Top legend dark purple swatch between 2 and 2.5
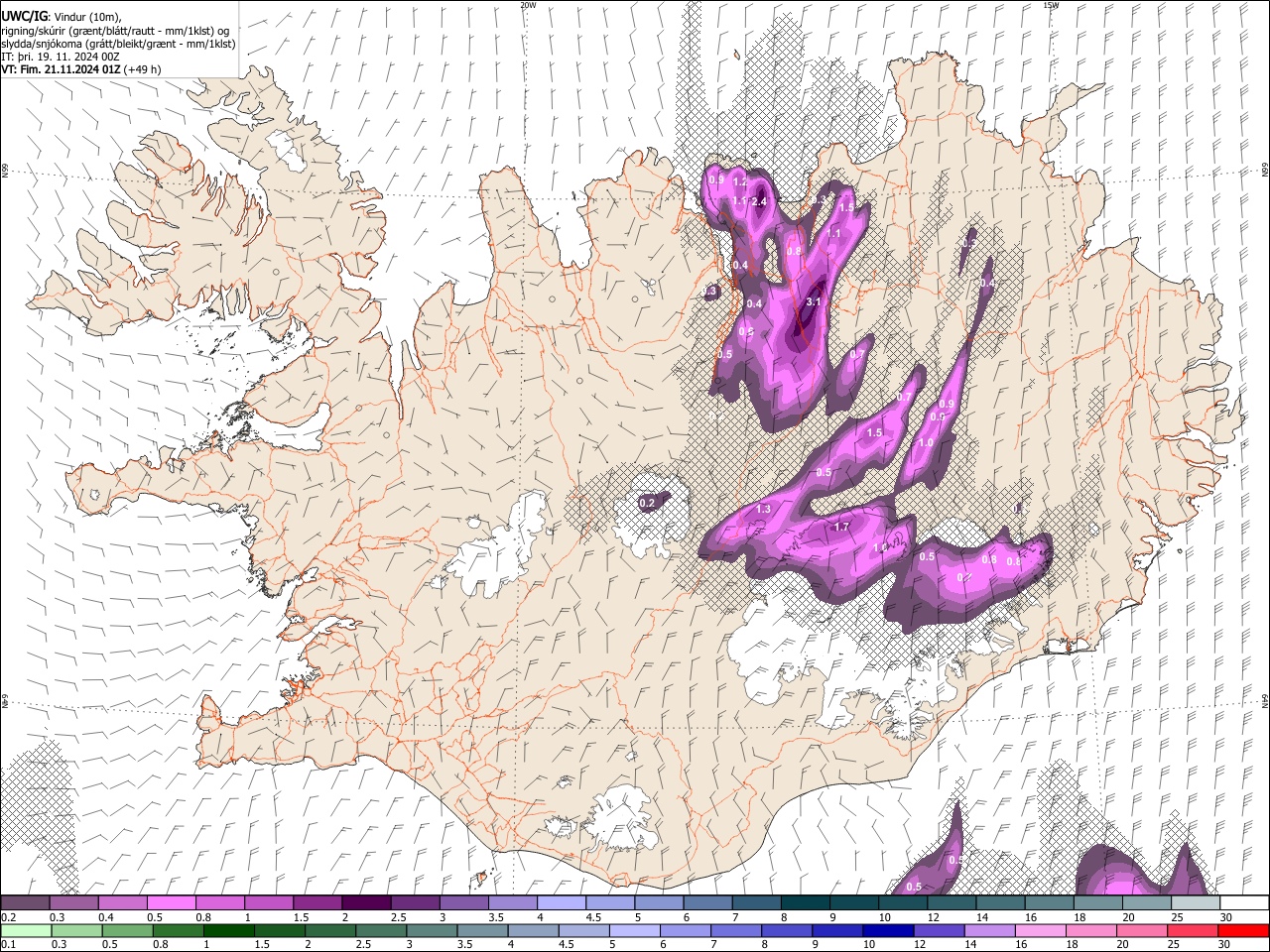Viewport: 1270px width, 952px height. tap(365, 903)
